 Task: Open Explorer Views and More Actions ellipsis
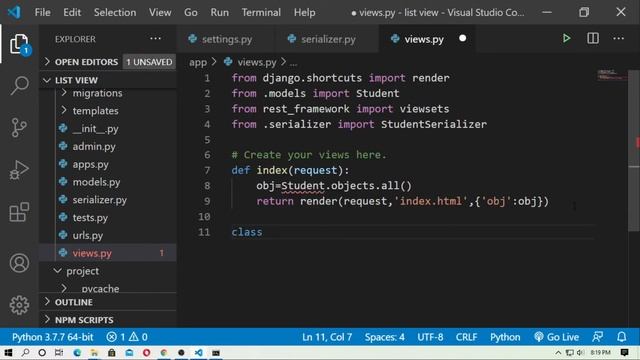click(155, 39)
